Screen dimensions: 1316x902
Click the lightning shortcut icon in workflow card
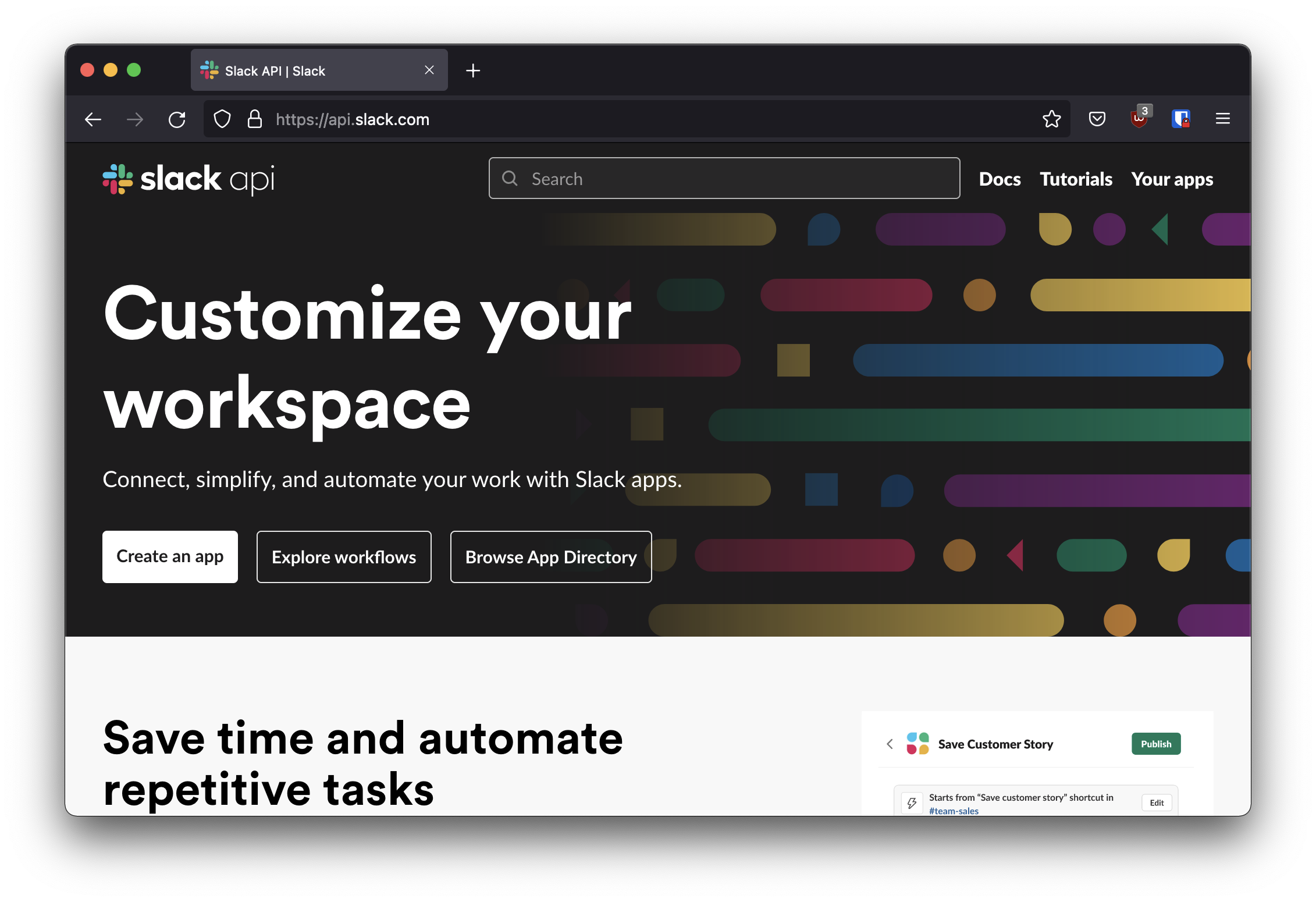pos(911,802)
